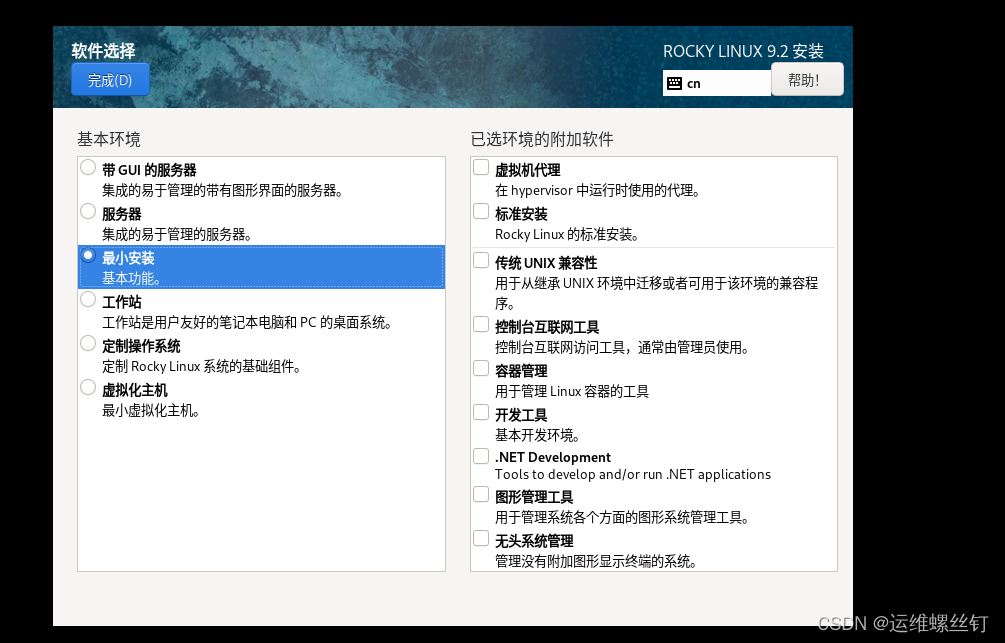The width and height of the screenshot is (1005, 643).
Task: Click the description 最小虚拟化主机。
Action: 151,411
